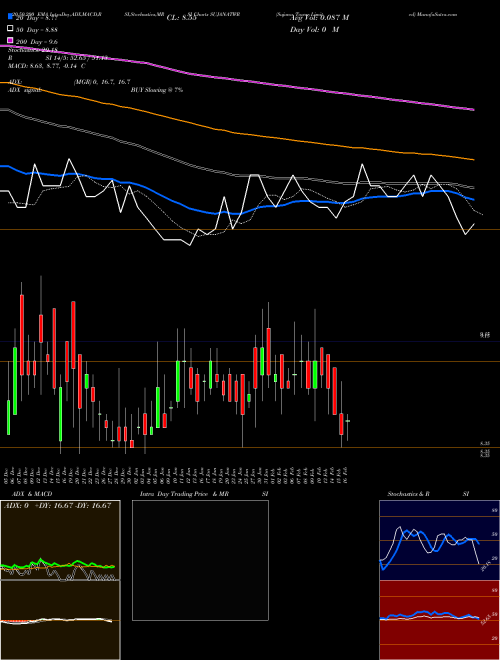500x660 pixels.
Task: Click 'Intra Day Trading Price & MR' title
Action: click(184, 494)
